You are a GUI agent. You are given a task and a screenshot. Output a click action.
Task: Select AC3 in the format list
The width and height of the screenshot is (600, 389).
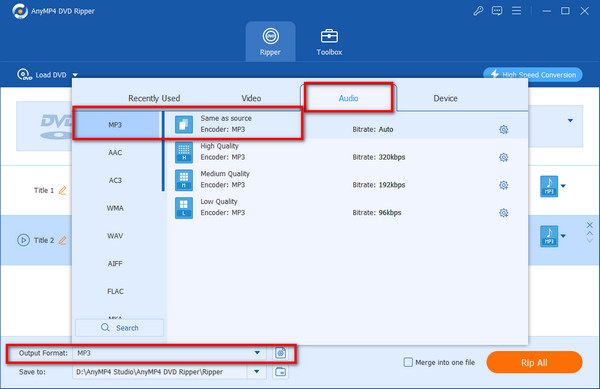115,180
